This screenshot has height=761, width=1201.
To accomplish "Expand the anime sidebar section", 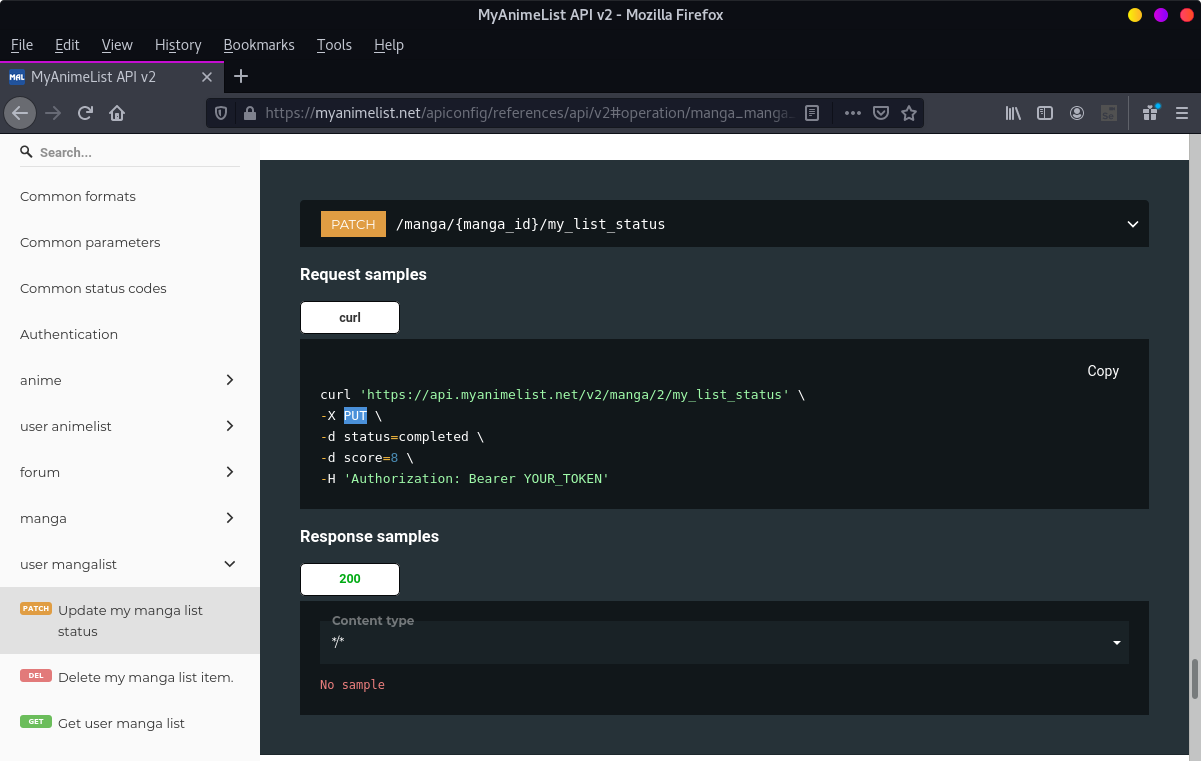I will click(x=230, y=380).
